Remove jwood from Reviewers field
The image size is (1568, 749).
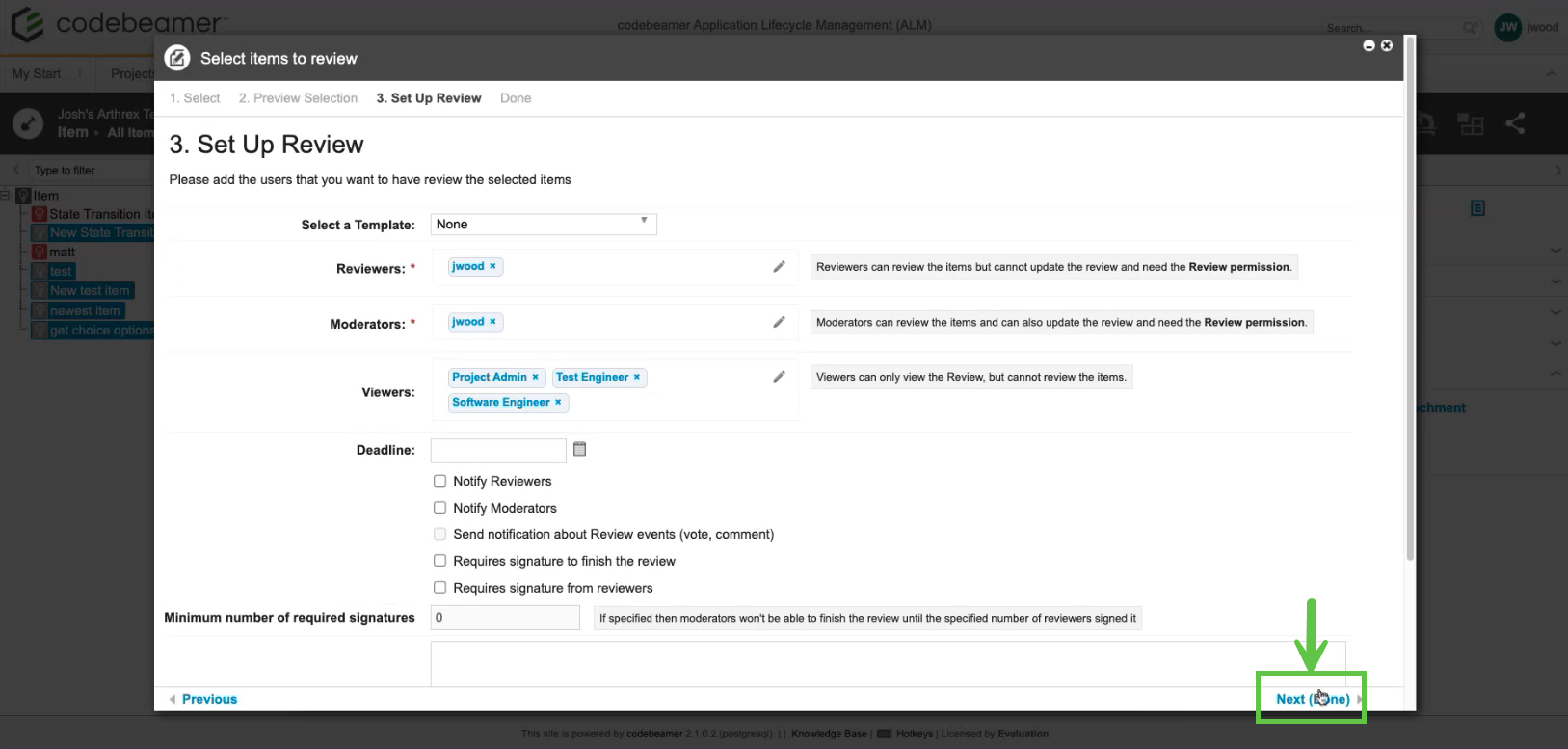[x=492, y=267]
